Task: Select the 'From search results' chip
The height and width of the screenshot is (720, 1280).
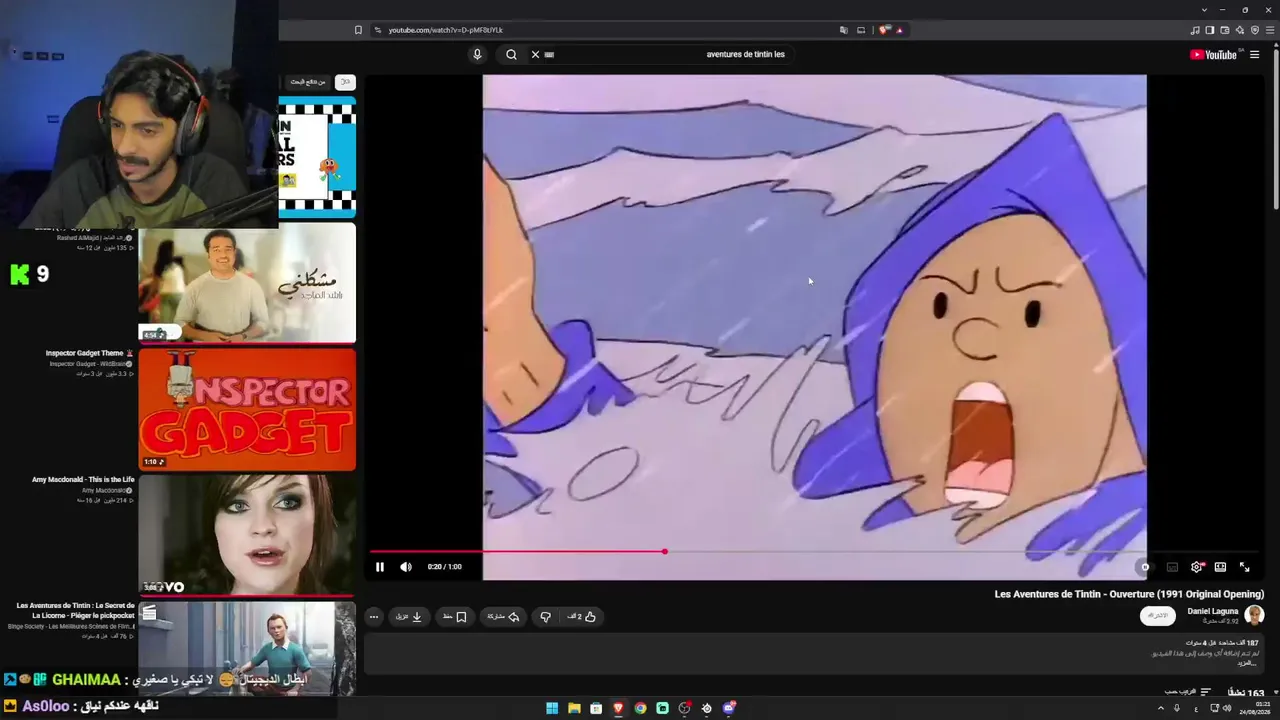Action: (307, 82)
